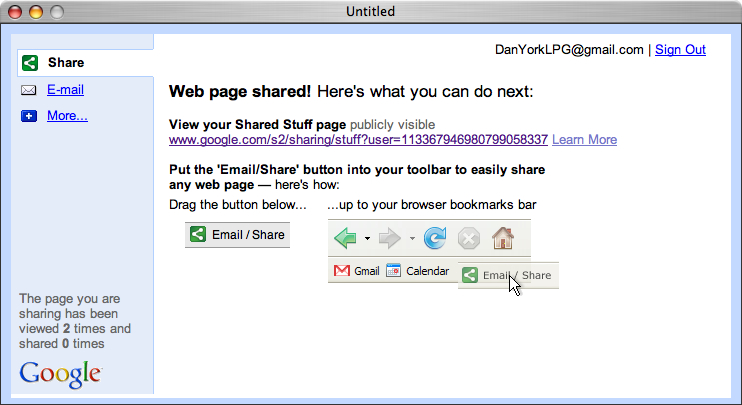Open the dropdown arrow next to forward button
Image resolution: width=742 pixels, height=405 pixels.
[x=412, y=239]
